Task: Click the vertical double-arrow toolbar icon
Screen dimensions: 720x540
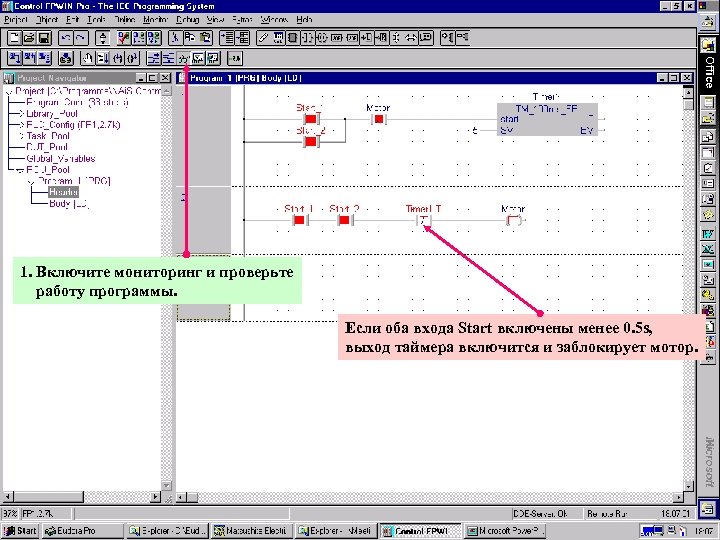Action: point(396,38)
